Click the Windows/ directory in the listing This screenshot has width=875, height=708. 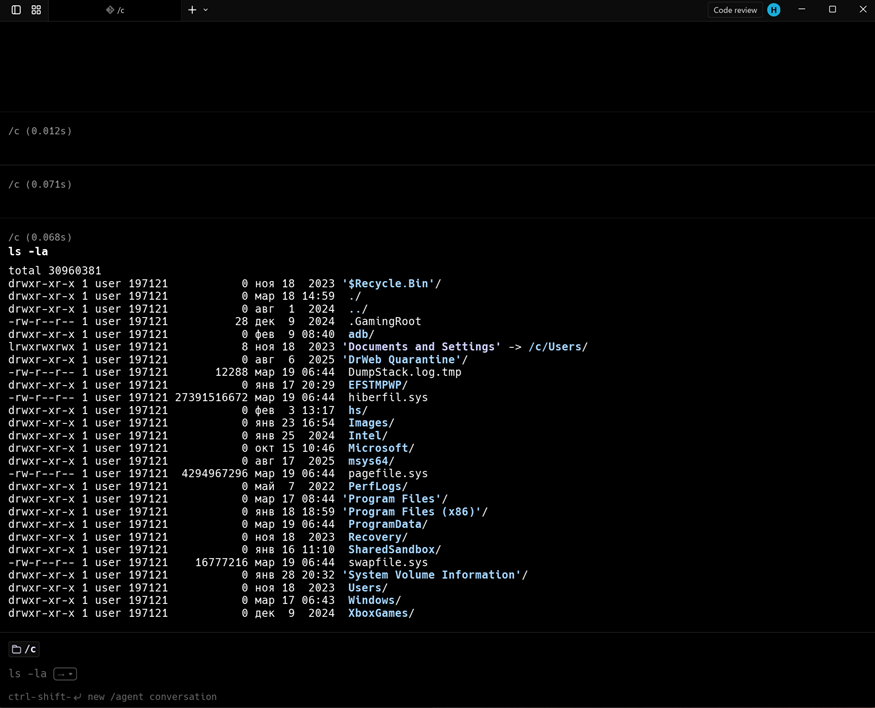374,601
